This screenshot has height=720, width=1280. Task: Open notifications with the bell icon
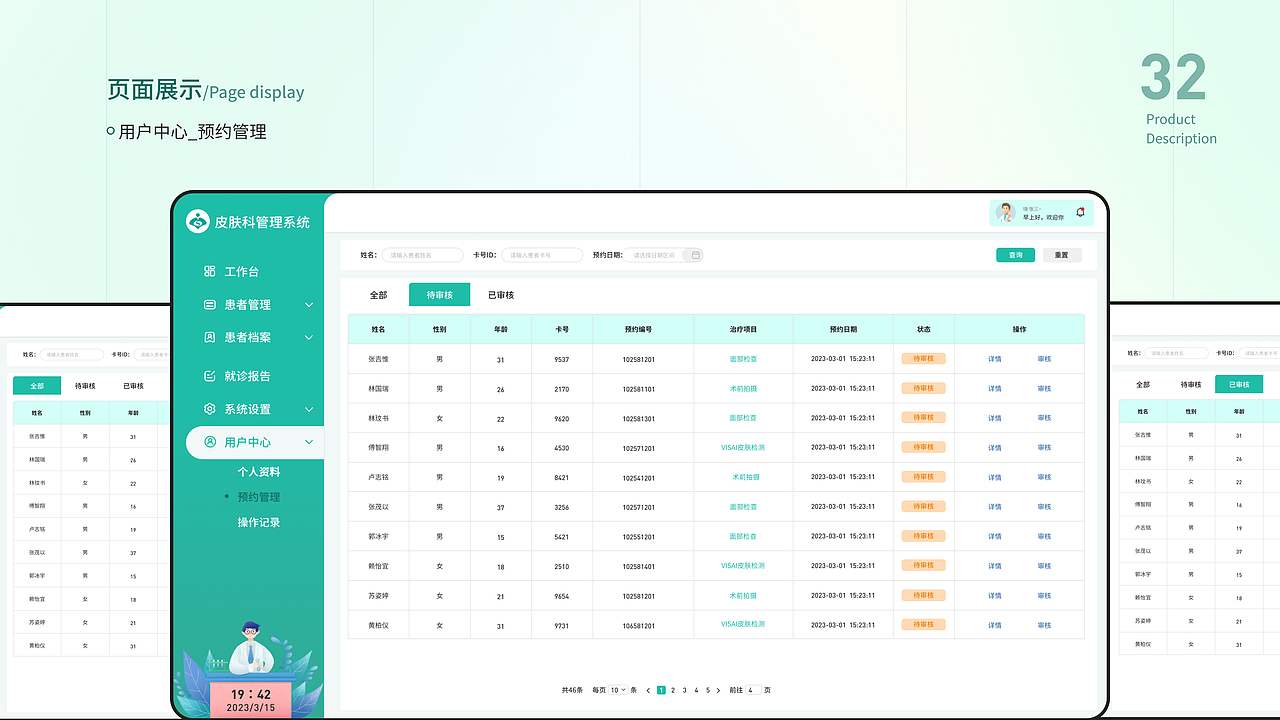tap(1080, 212)
